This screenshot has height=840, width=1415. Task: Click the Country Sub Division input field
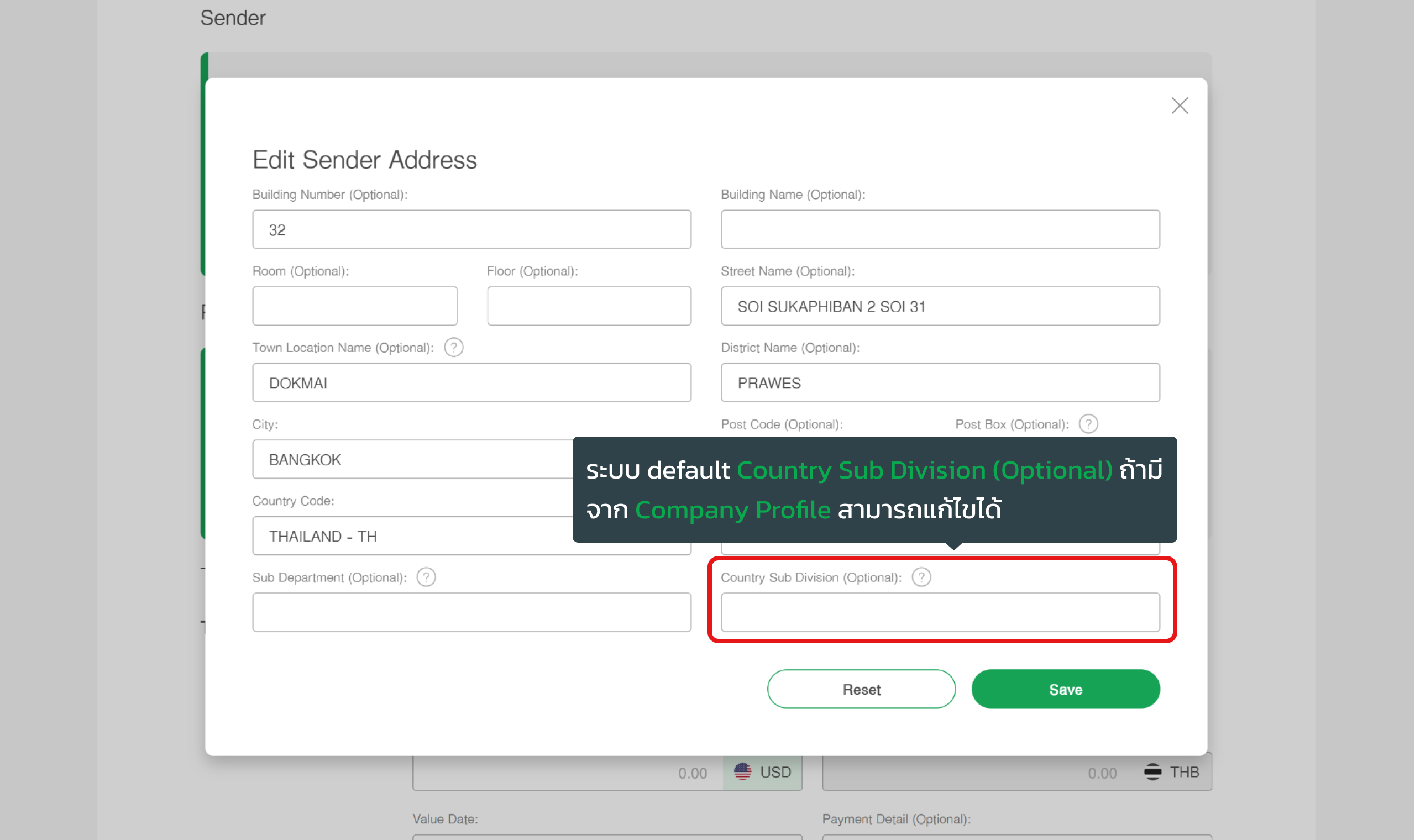(x=941, y=612)
